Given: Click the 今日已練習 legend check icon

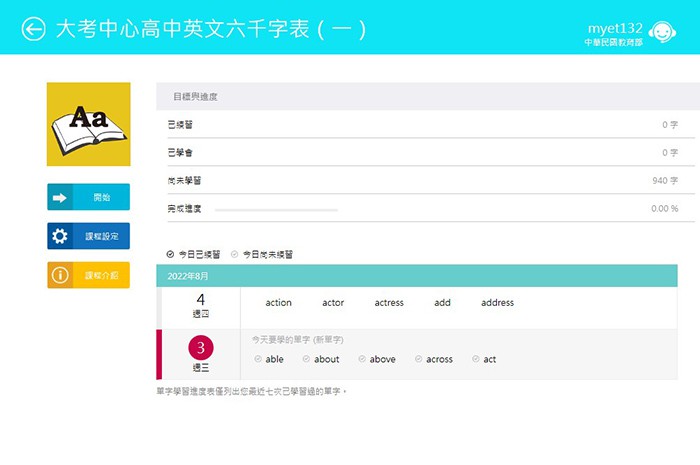Looking at the screenshot, I should (x=170, y=254).
